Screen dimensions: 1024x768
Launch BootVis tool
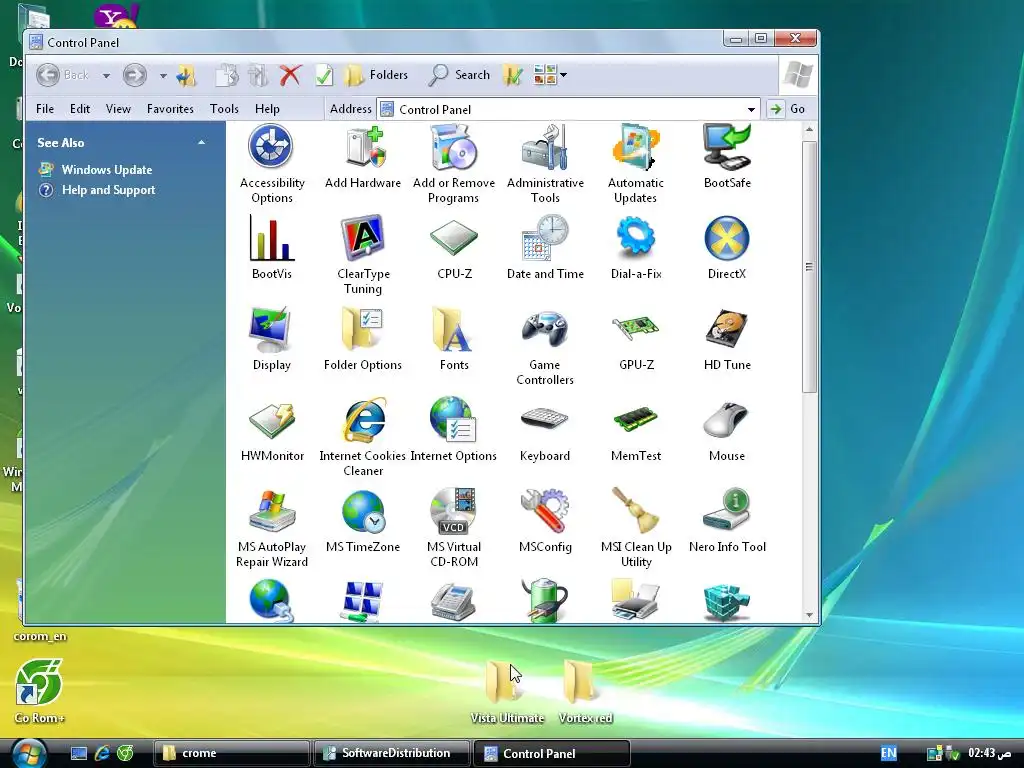point(272,248)
